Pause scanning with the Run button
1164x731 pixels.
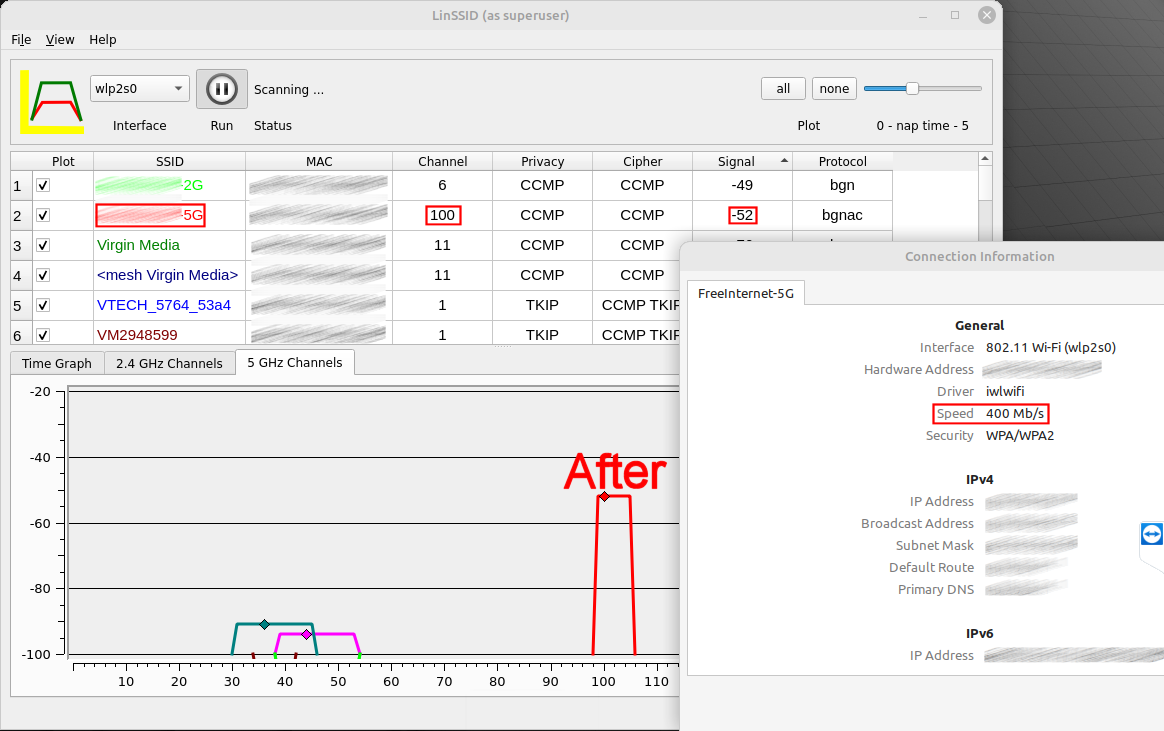(221, 89)
